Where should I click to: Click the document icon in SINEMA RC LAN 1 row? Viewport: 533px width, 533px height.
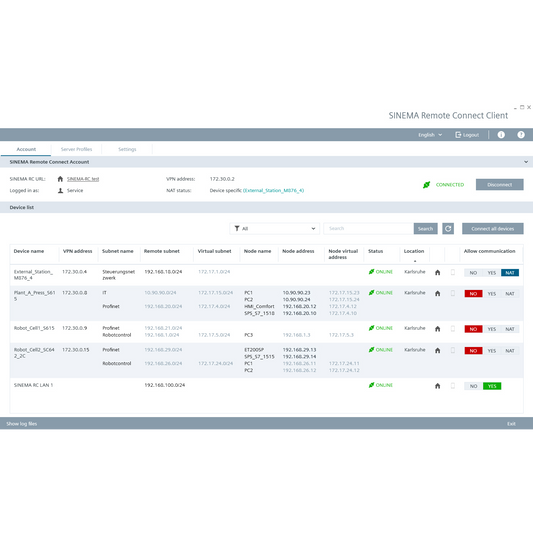click(452, 385)
